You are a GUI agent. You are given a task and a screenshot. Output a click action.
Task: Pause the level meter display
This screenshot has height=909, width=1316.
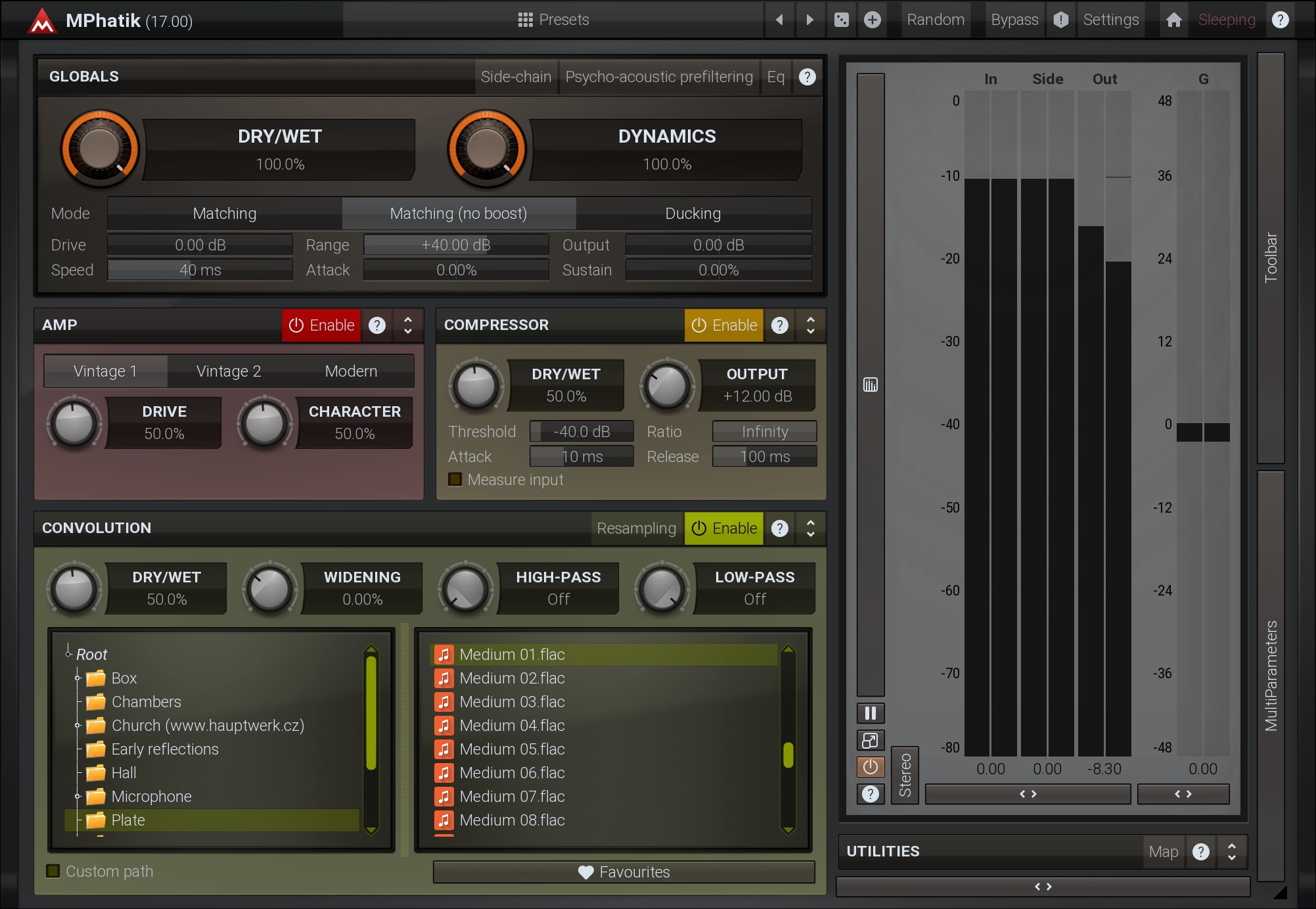point(870,713)
